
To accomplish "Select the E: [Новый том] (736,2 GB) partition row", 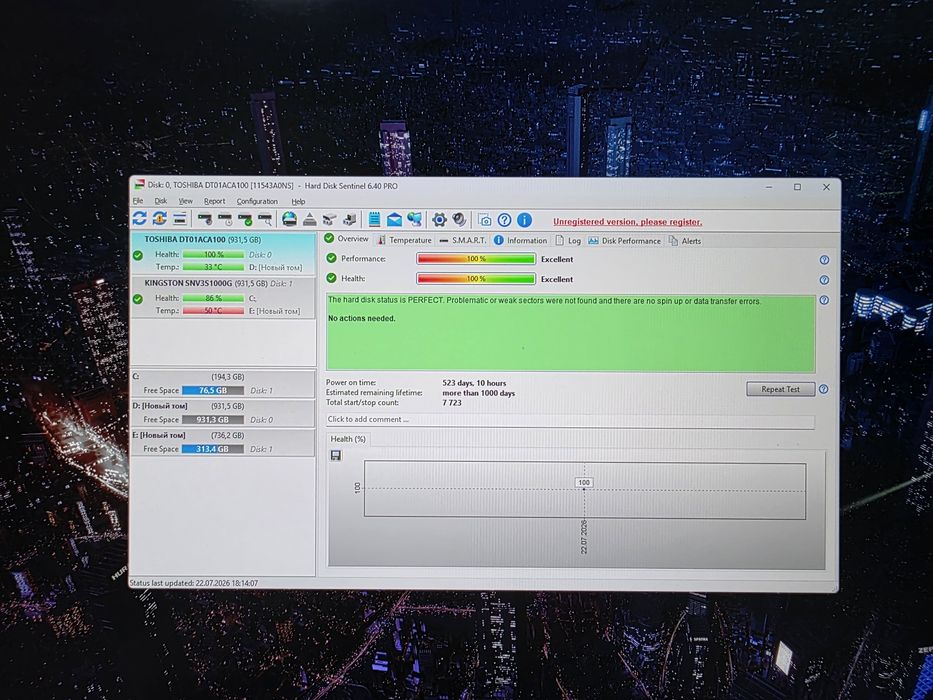I will (x=223, y=442).
